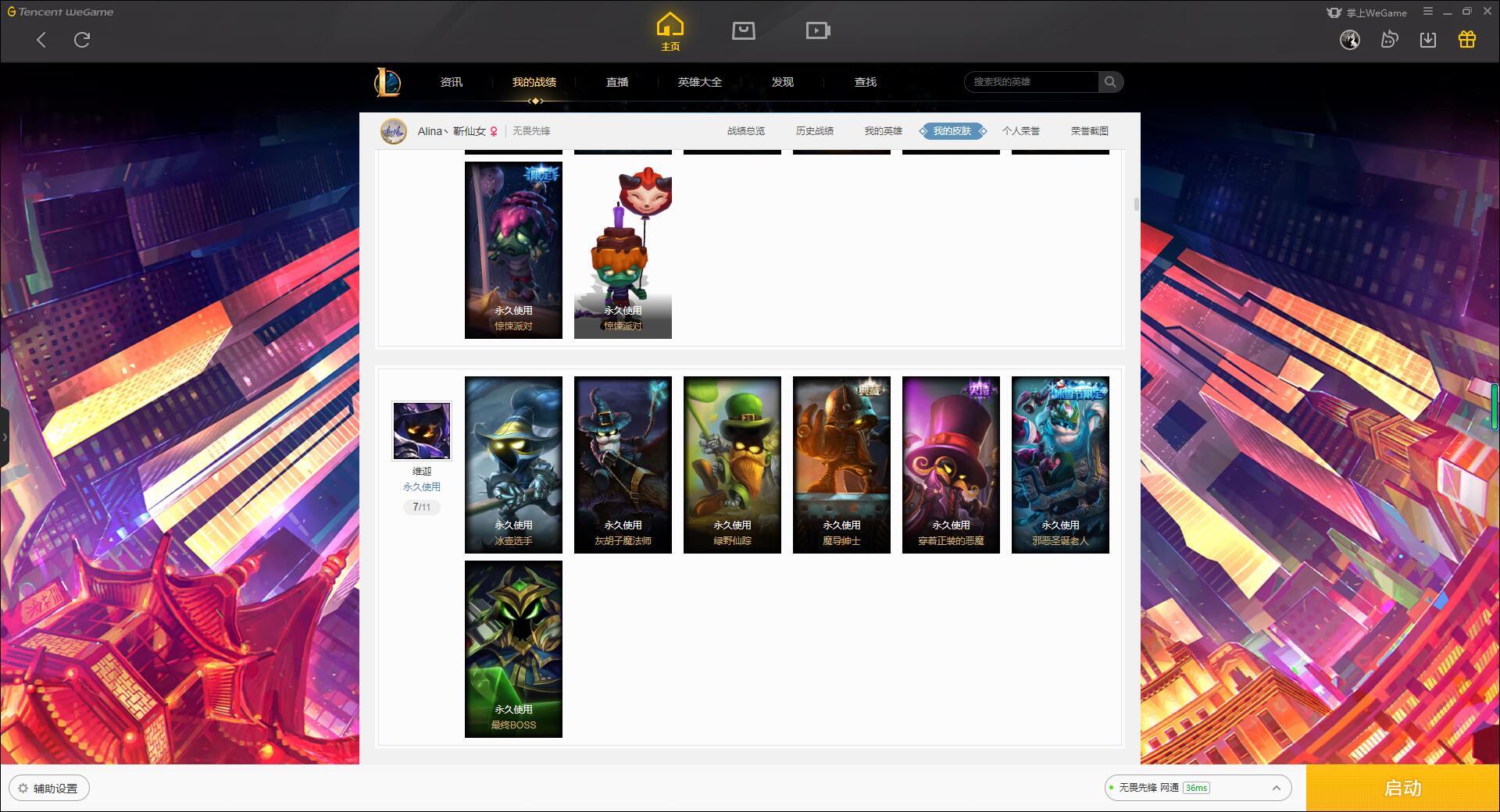Open the 穿着正装的恶魔 skin card
The height and width of the screenshot is (812, 1500).
(x=951, y=465)
